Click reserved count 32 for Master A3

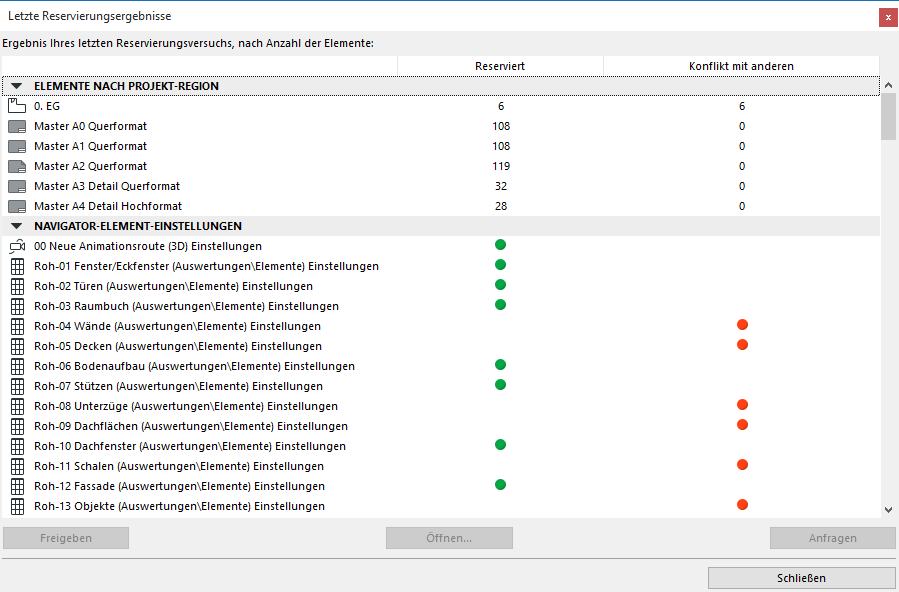click(501, 186)
